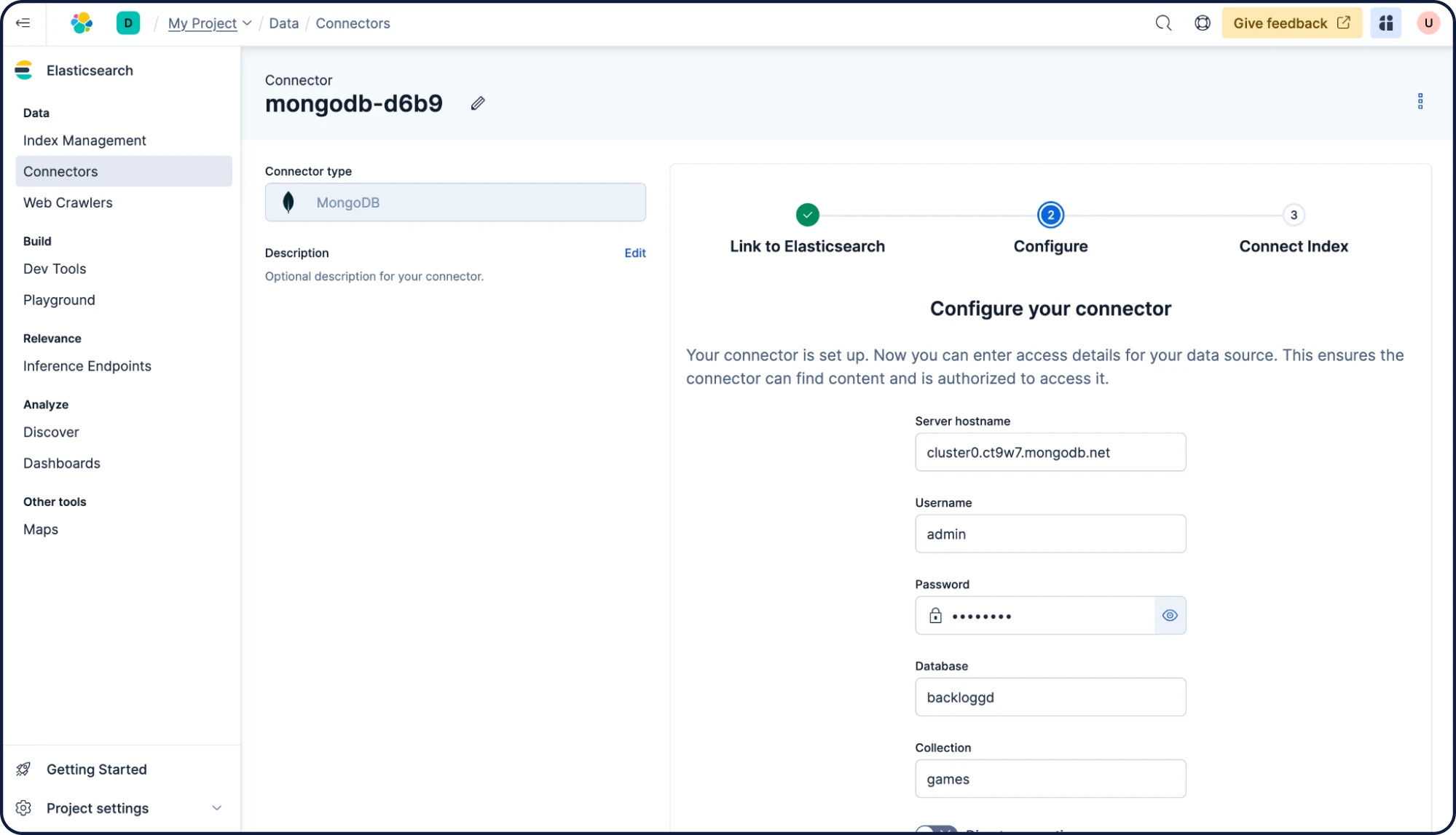Open Web Crawlers in the sidebar
This screenshot has width=1456, height=835.
tap(68, 202)
